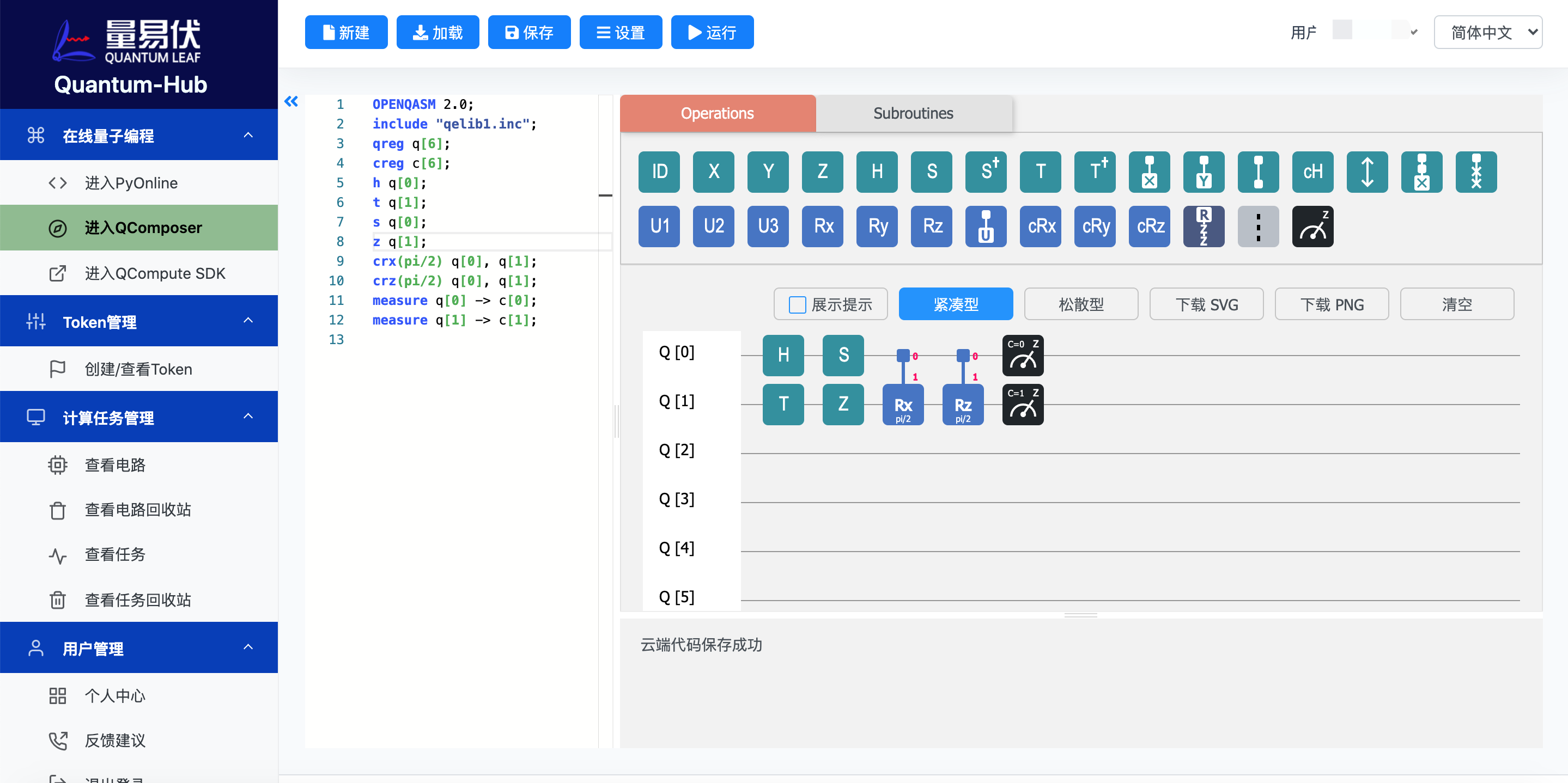1568x783 pixels.
Task: Click the Rz pi/2 gate on Q[1]
Action: coord(963,405)
